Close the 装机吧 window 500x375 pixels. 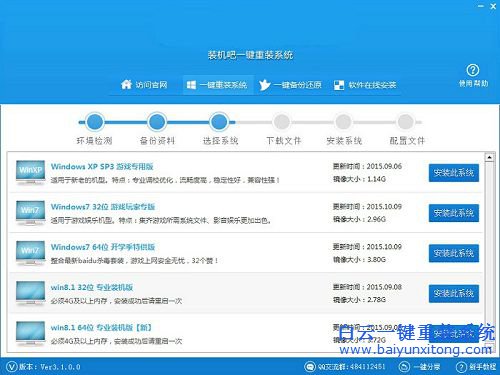[x=493, y=6]
